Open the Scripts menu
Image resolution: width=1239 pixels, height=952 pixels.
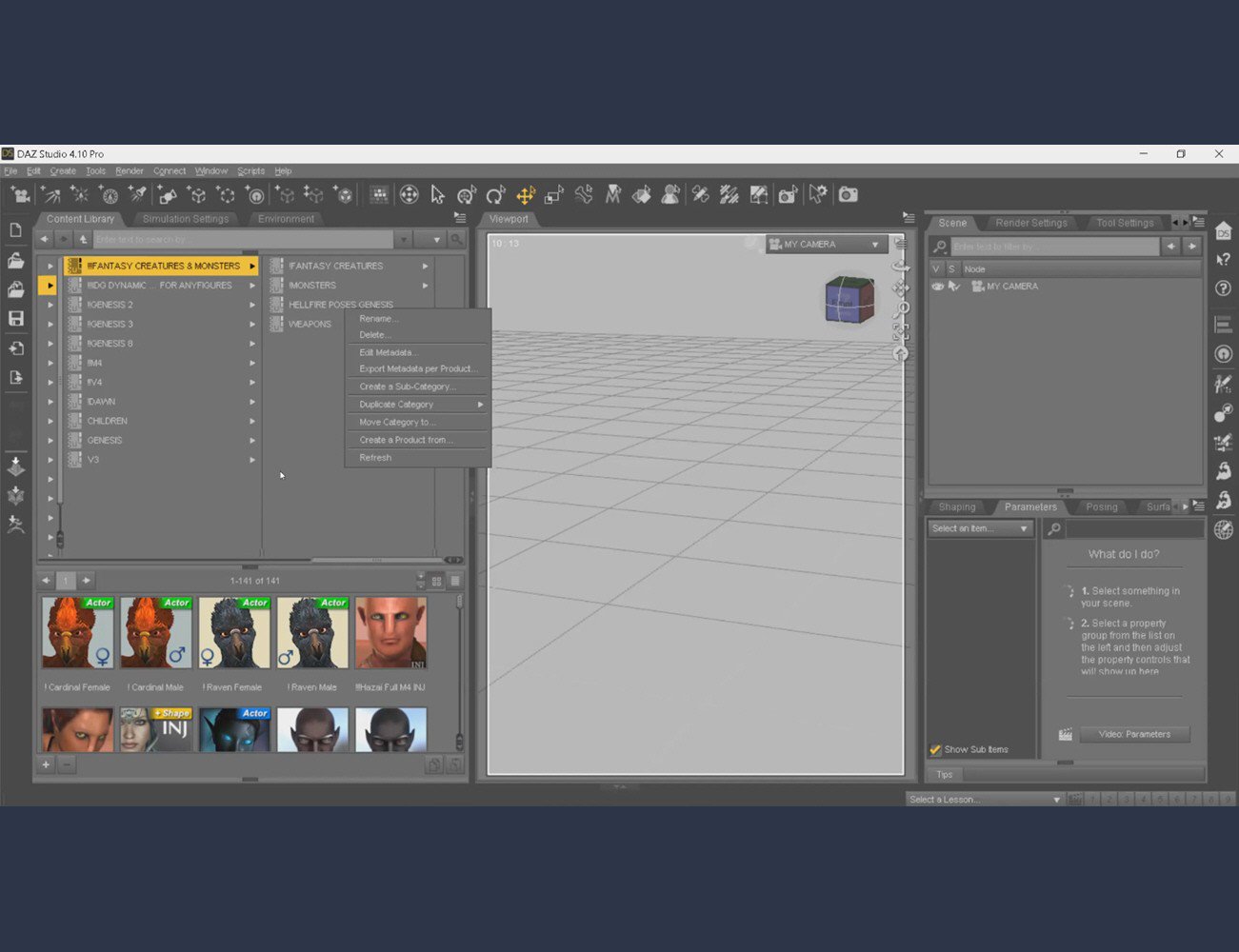point(251,171)
